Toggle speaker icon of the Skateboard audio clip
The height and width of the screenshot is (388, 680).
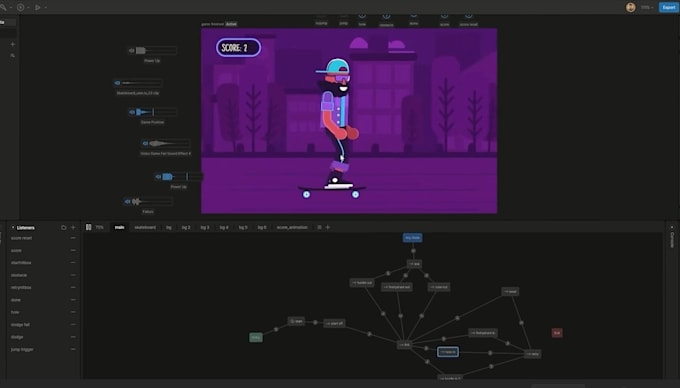tap(118, 83)
